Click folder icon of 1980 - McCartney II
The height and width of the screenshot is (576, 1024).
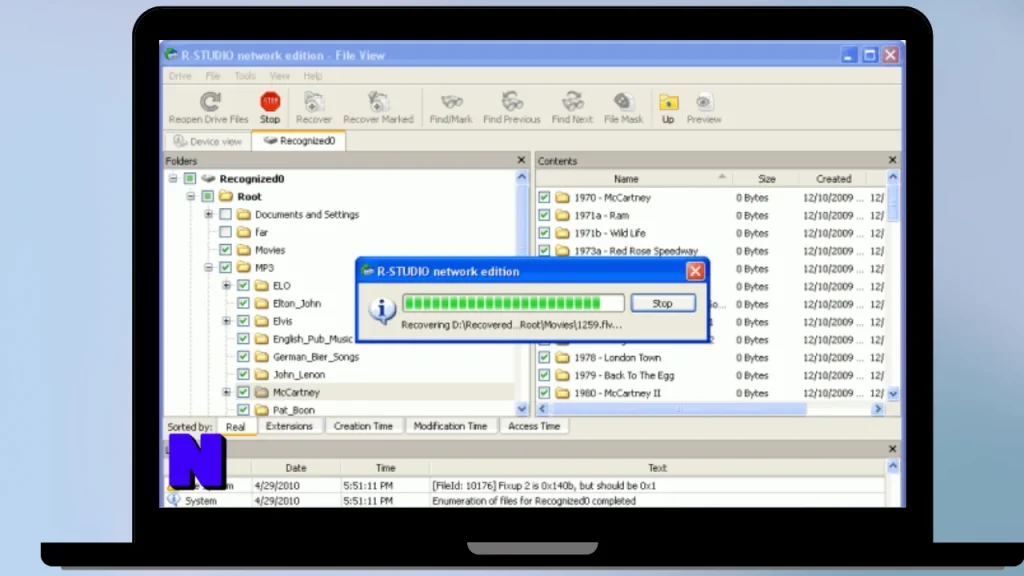tap(562, 393)
